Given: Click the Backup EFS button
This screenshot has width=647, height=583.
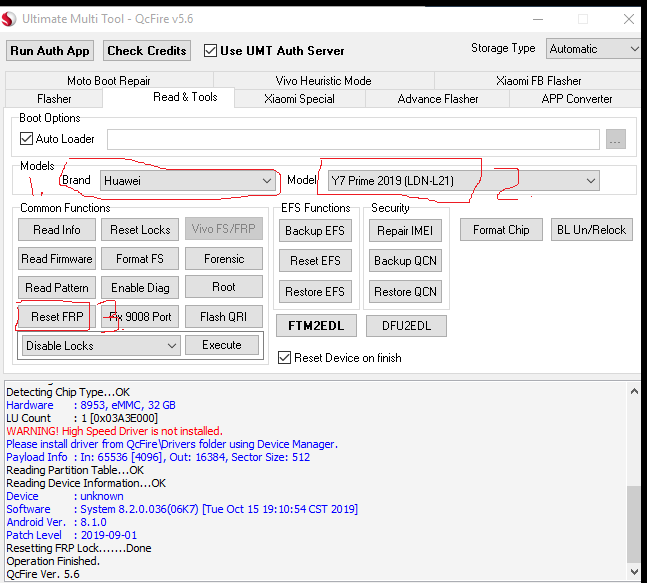Looking at the screenshot, I should 315,231.
